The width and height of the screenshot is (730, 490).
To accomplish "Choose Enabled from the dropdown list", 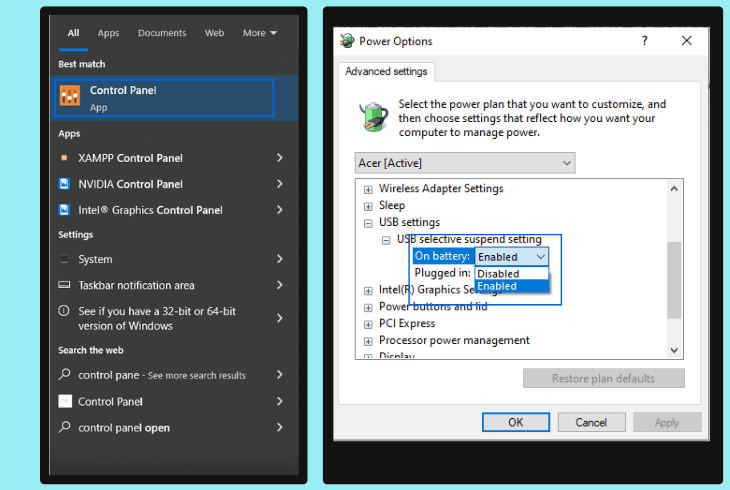I will tap(512, 286).
